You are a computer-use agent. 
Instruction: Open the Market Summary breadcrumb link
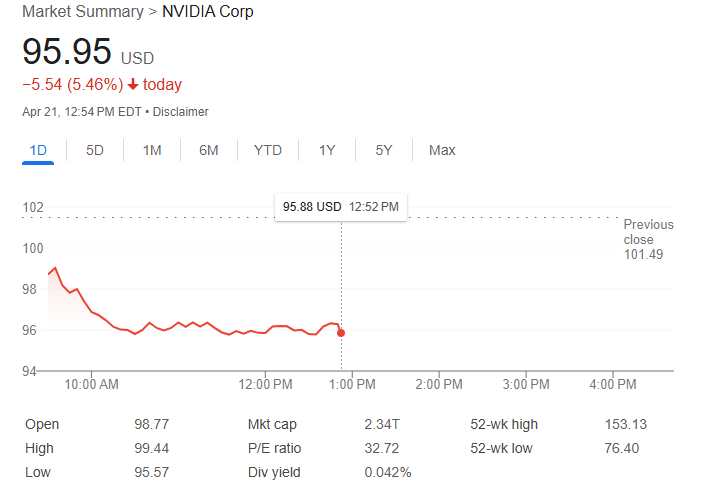82,12
